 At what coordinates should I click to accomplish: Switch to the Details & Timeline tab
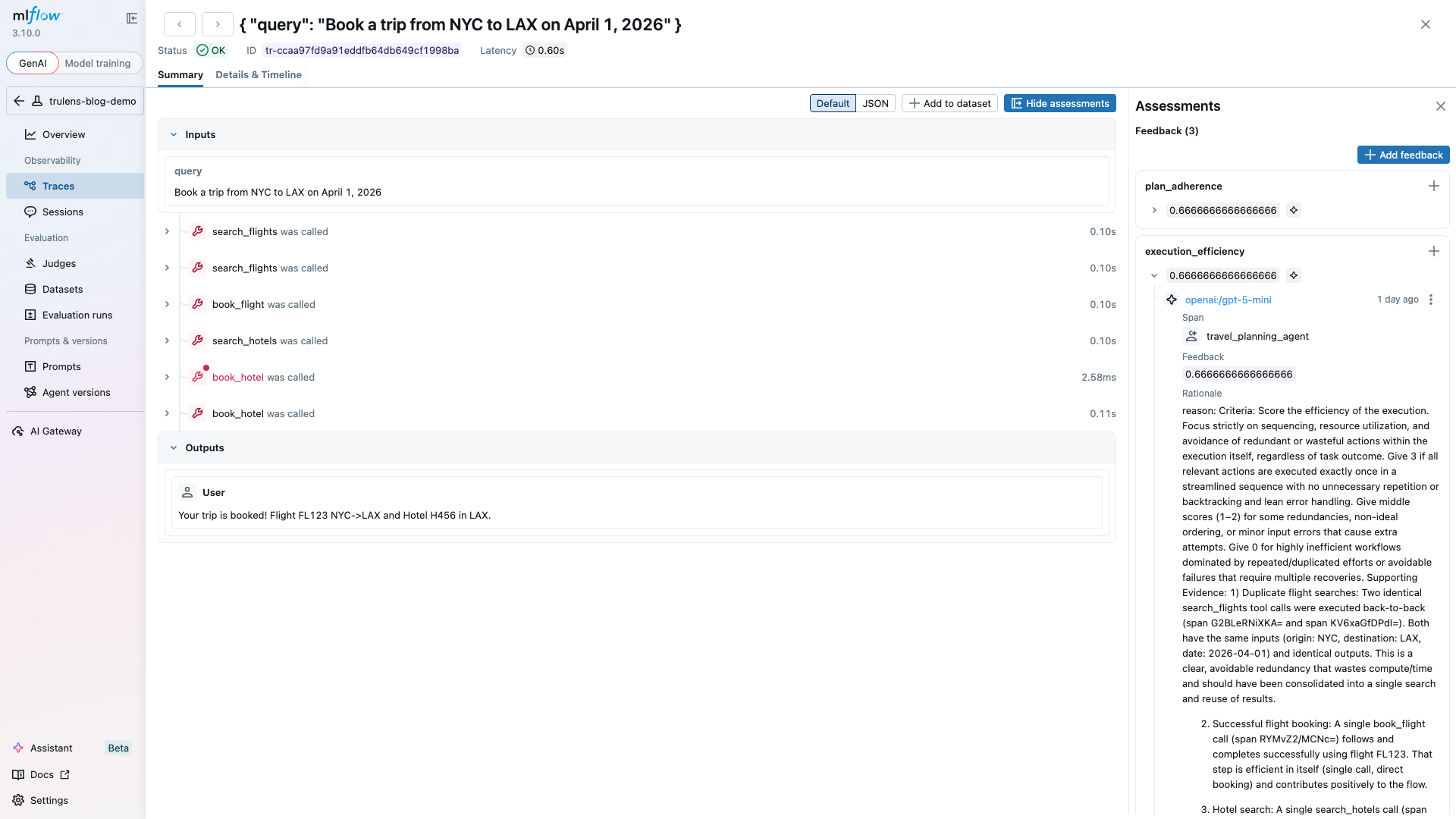(259, 74)
